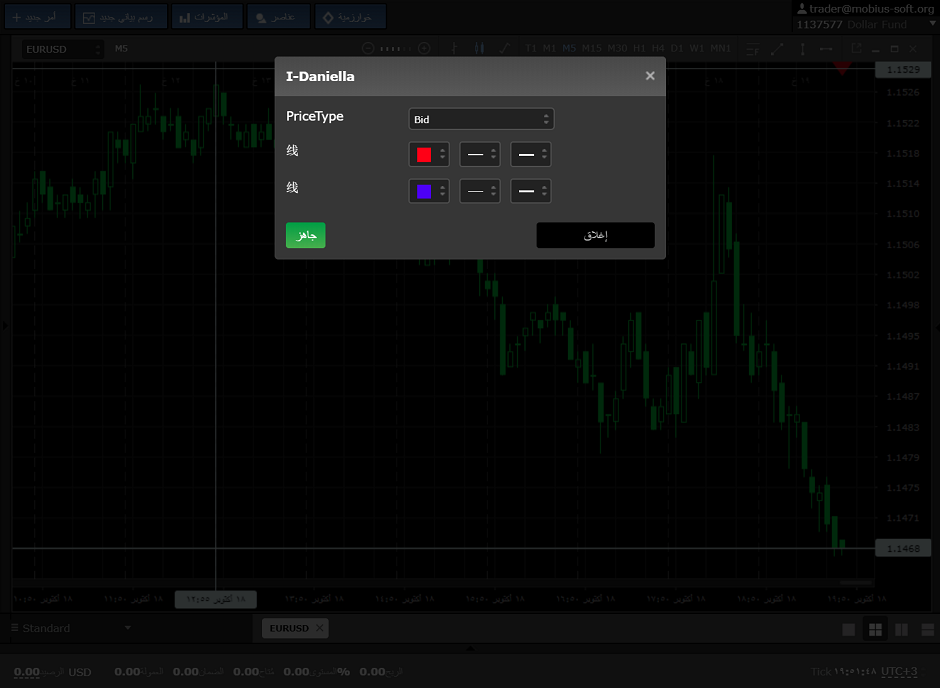Open the خوارزمية algorithm menu
The width and height of the screenshot is (940, 688).
[350, 17]
